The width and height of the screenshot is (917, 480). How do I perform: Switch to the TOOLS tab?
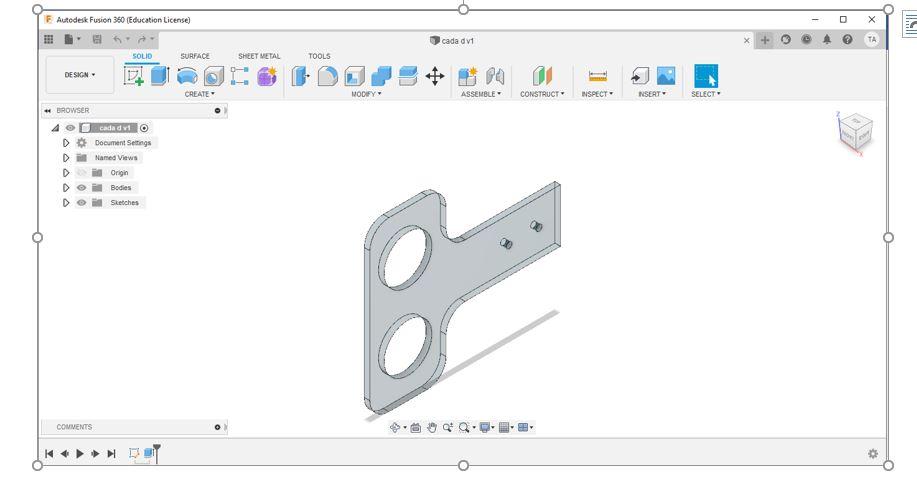[x=319, y=56]
